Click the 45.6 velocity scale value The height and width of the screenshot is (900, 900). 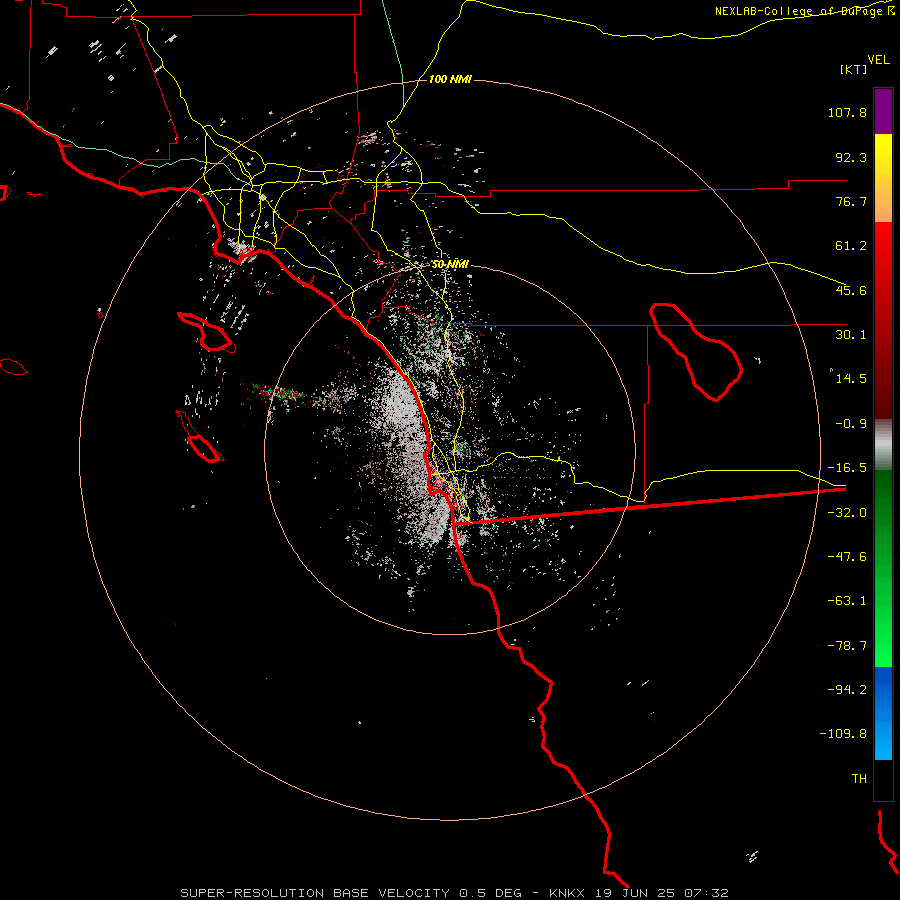[x=851, y=290]
